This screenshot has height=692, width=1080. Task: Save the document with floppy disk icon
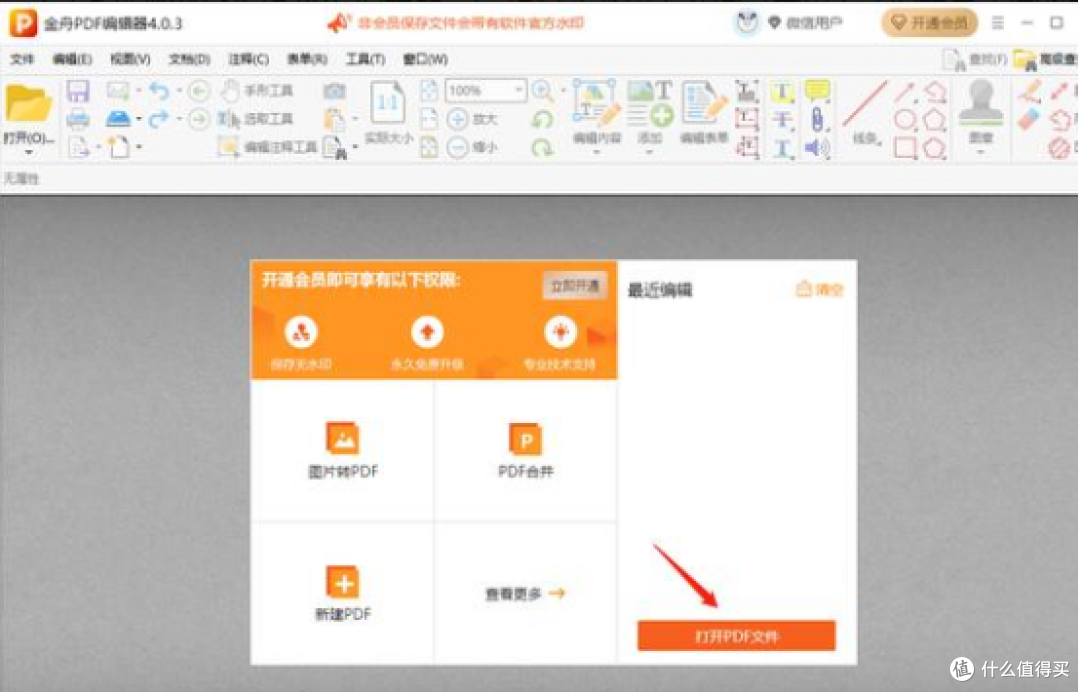(78, 91)
